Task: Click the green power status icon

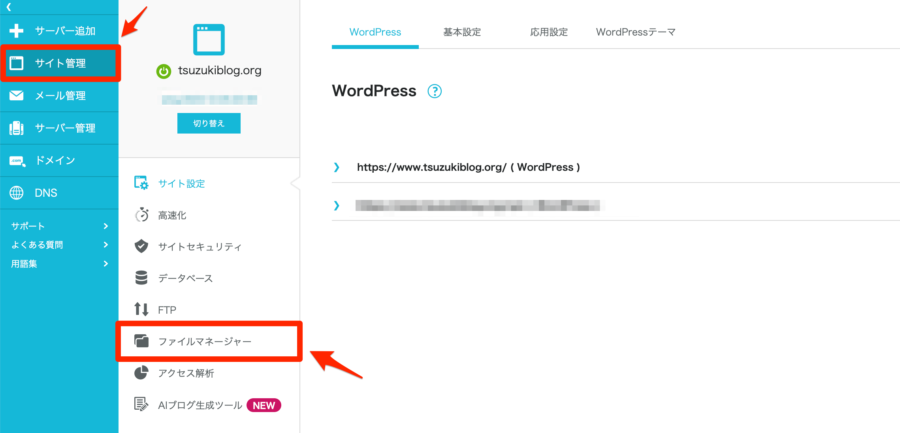Action: (x=164, y=71)
